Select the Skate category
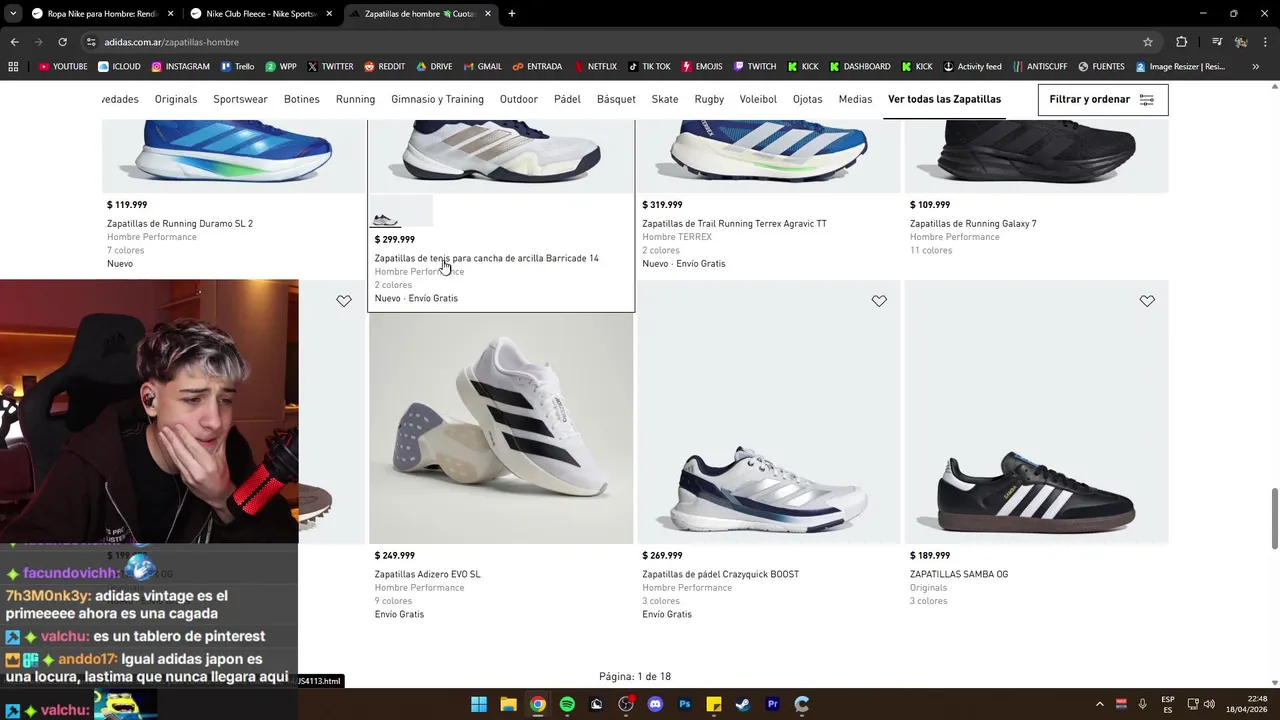This screenshot has height=720, width=1280. [665, 99]
